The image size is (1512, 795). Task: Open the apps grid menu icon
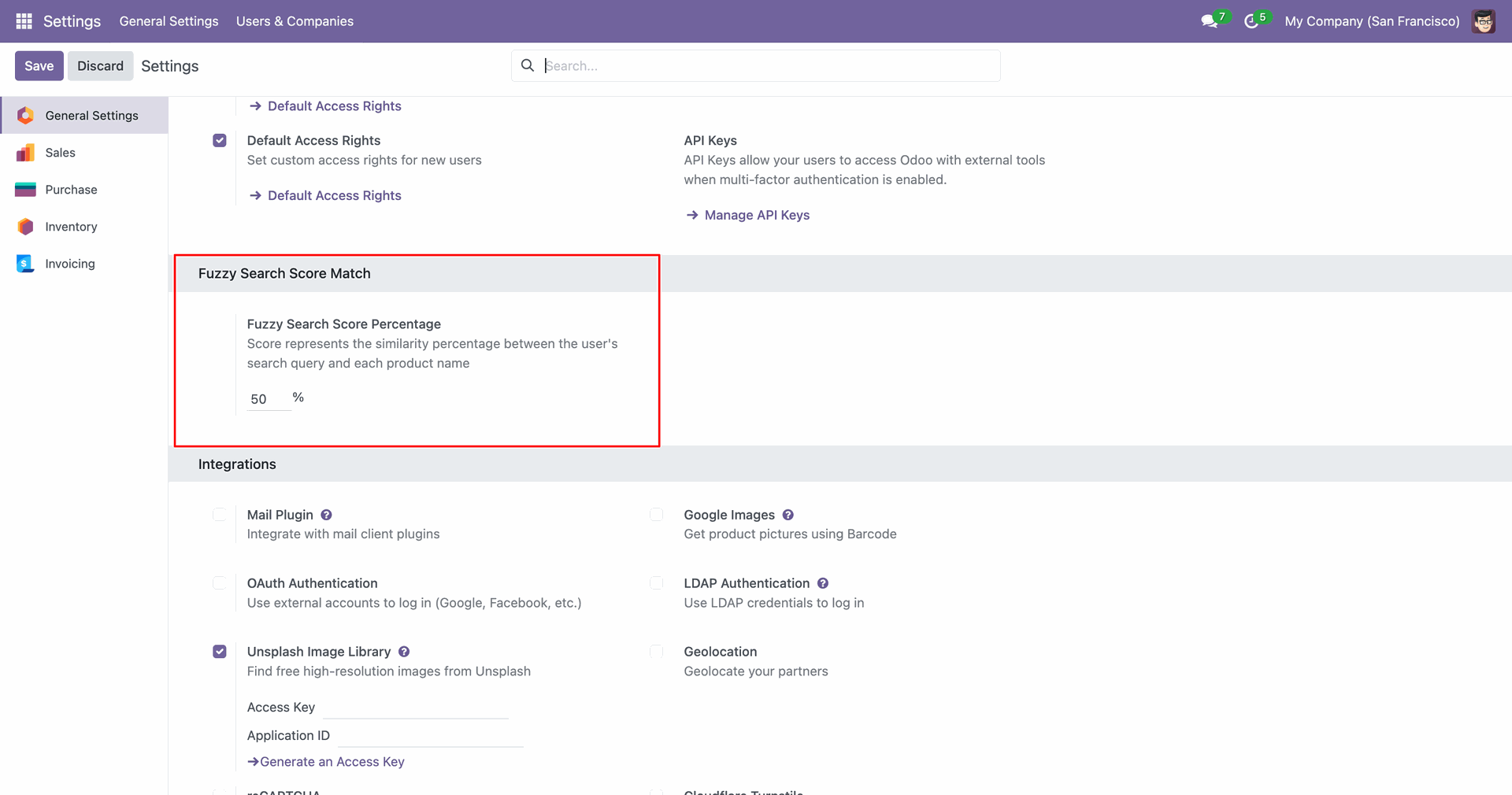point(24,21)
